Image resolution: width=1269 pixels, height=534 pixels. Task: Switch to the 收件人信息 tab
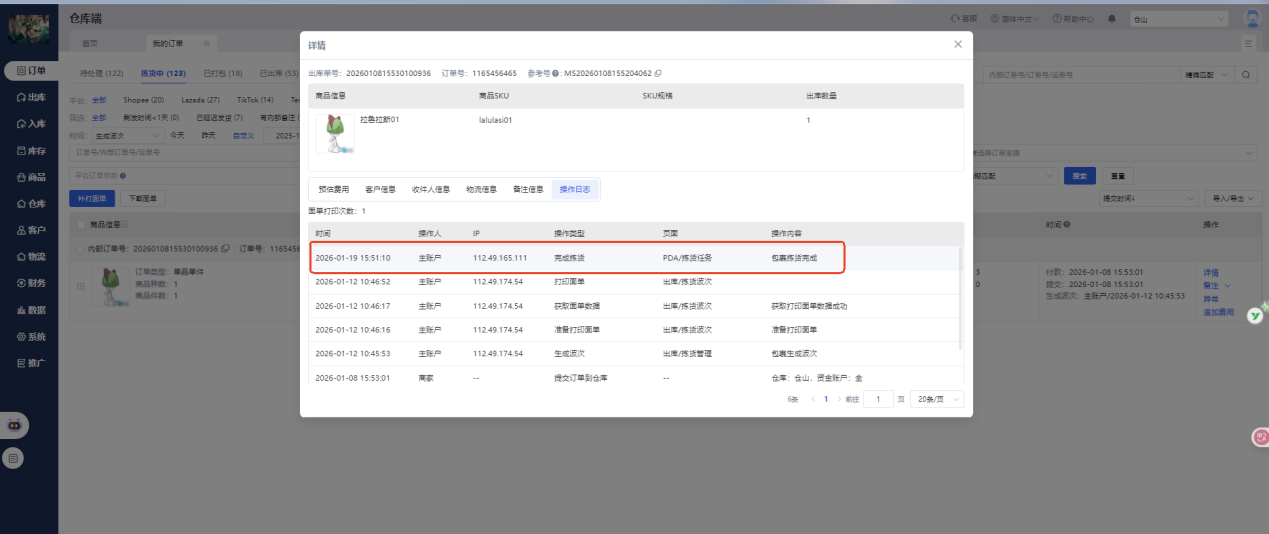pyautogui.click(x=431, y=189)
